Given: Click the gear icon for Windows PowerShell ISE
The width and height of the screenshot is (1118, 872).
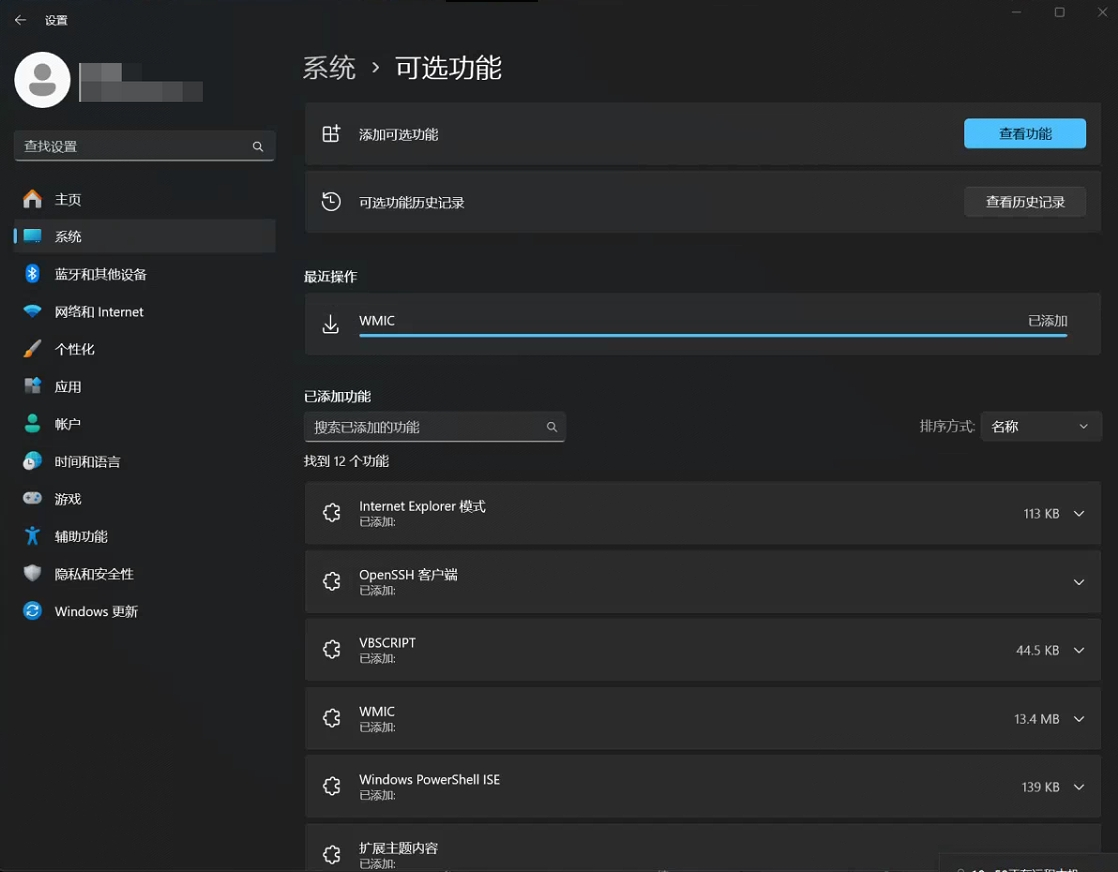Looking at the screenshot, I should click(332, 786).
